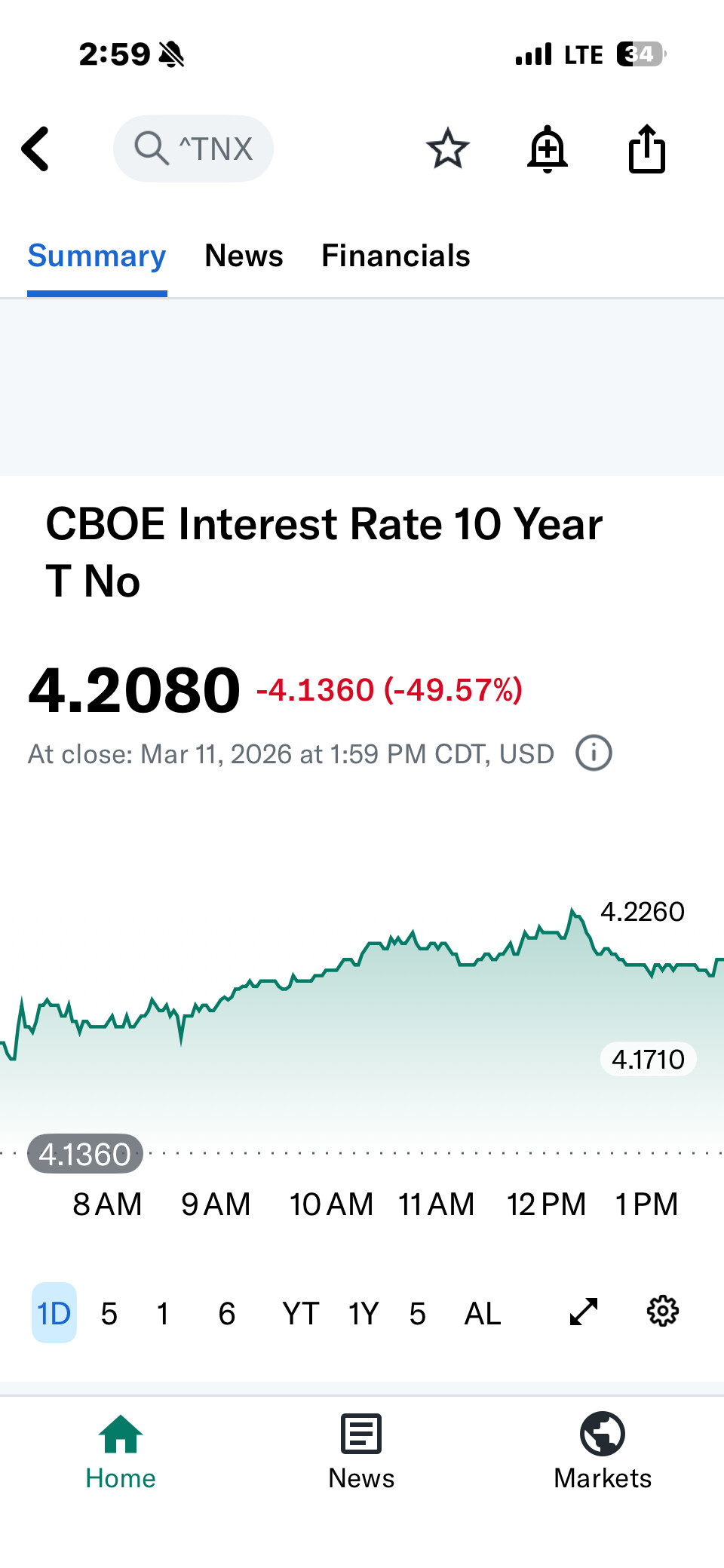
Task: Choose the AL chart range
Action: 483,1314
